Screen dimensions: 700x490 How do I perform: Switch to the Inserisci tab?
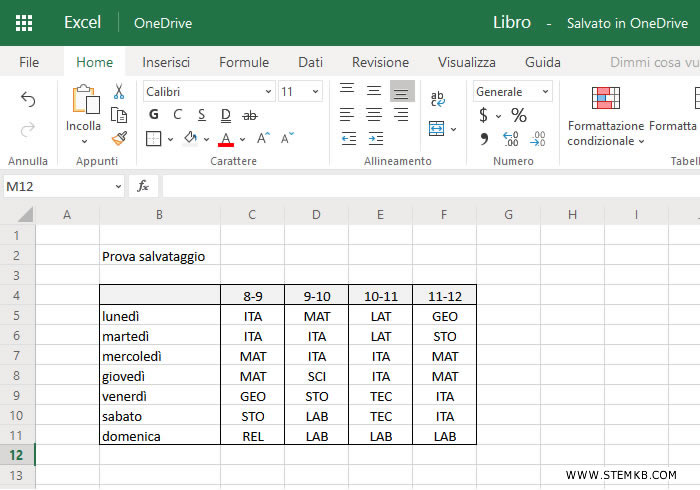[166, 62]
